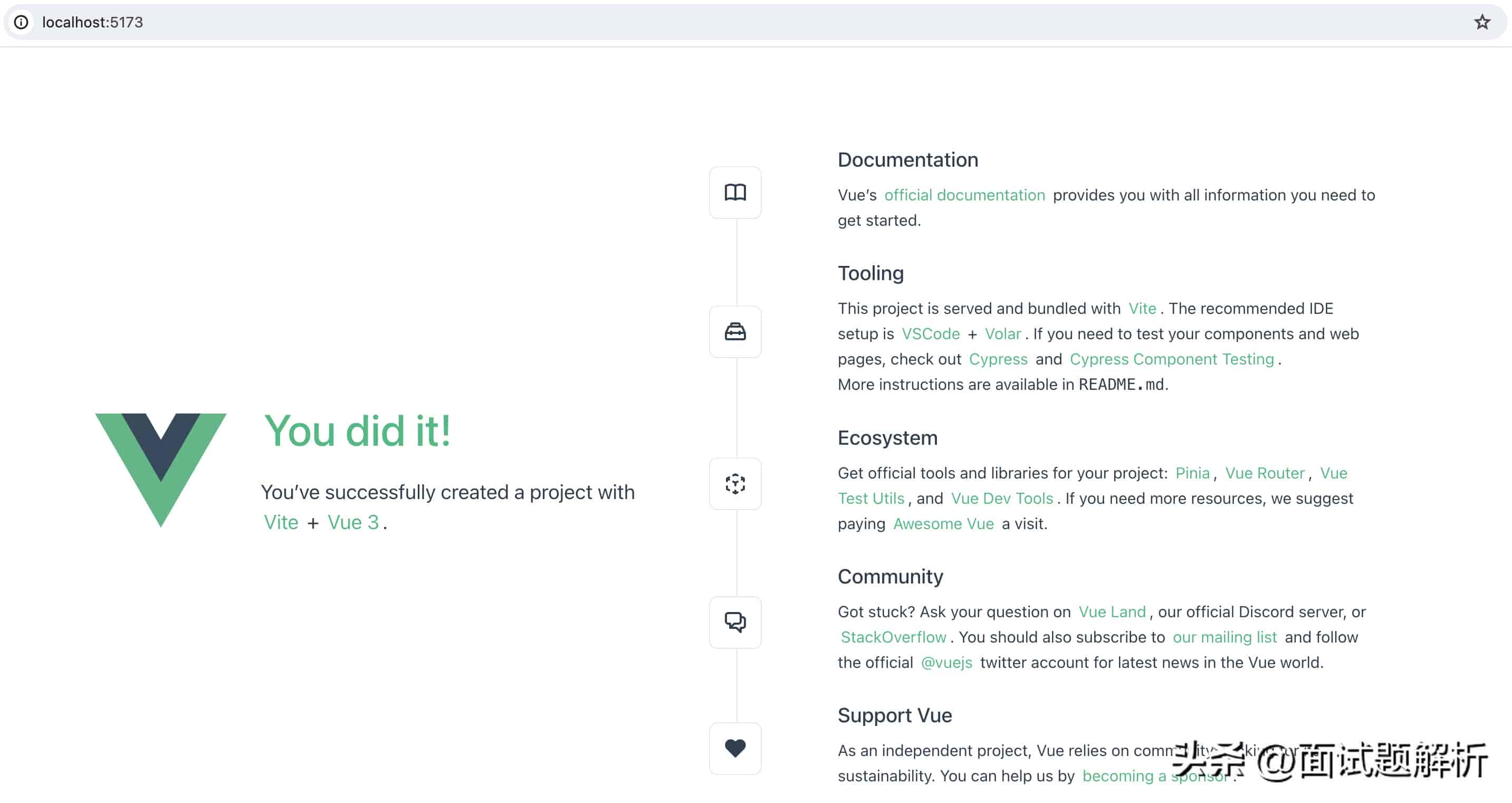
Task: Click the Documentation book icon
Action: point(735,193)
